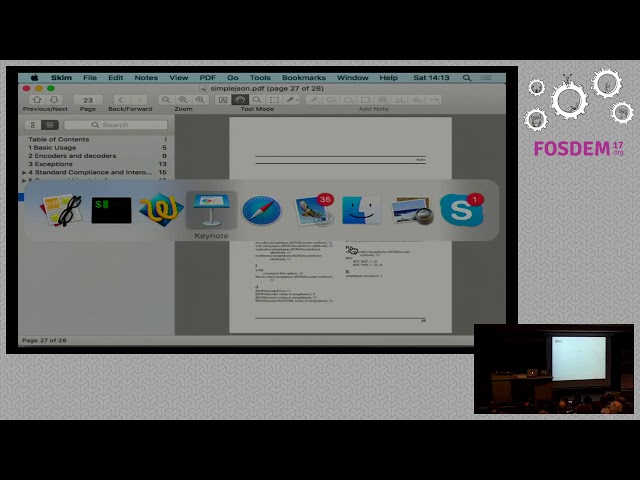Image resolution: width=640 pixels, height=480 pixels.
Task: Switch to Skype in app switcher
Action: (462, 210)
